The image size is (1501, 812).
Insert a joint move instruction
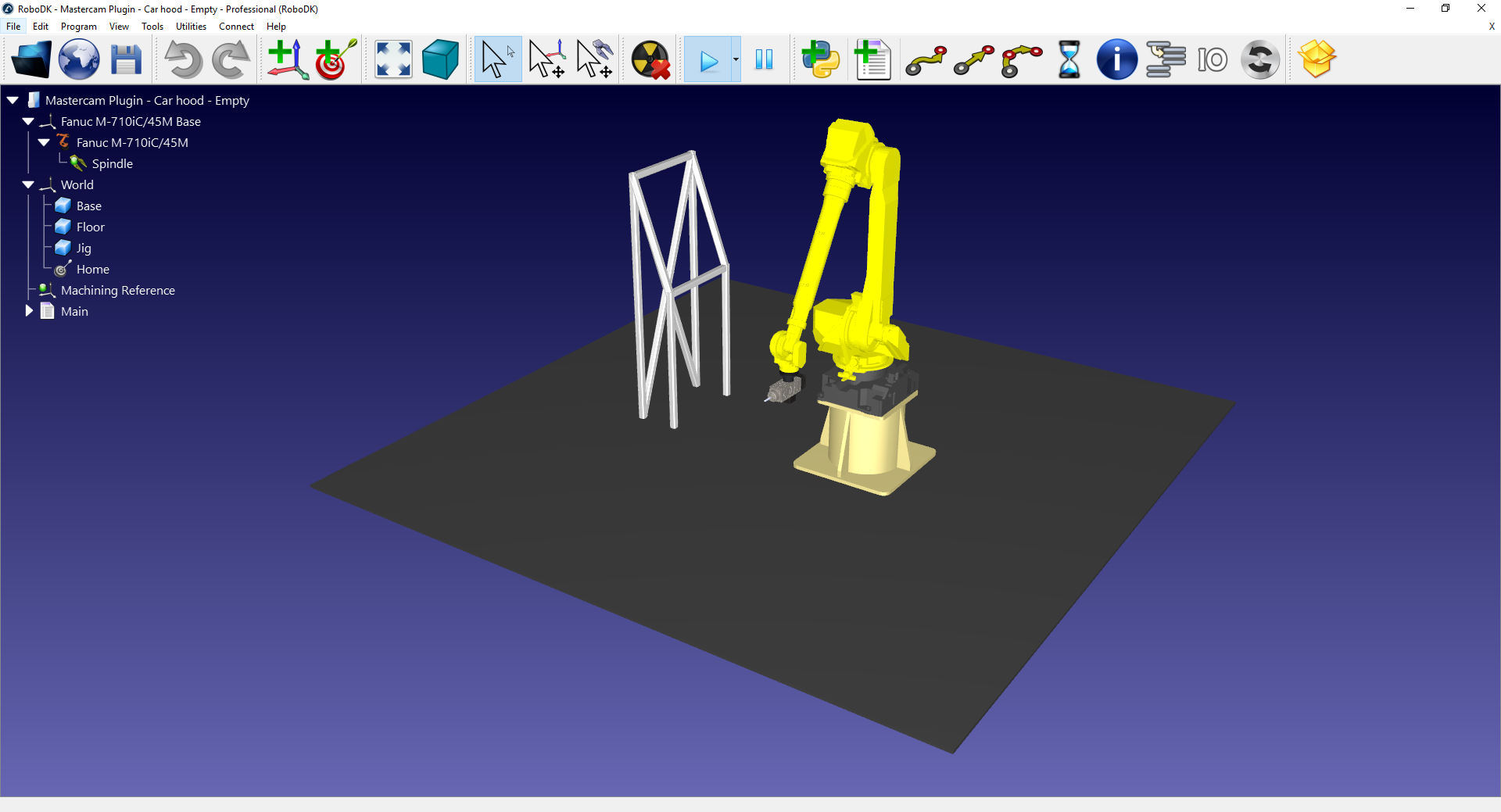[x=926, y=59]
